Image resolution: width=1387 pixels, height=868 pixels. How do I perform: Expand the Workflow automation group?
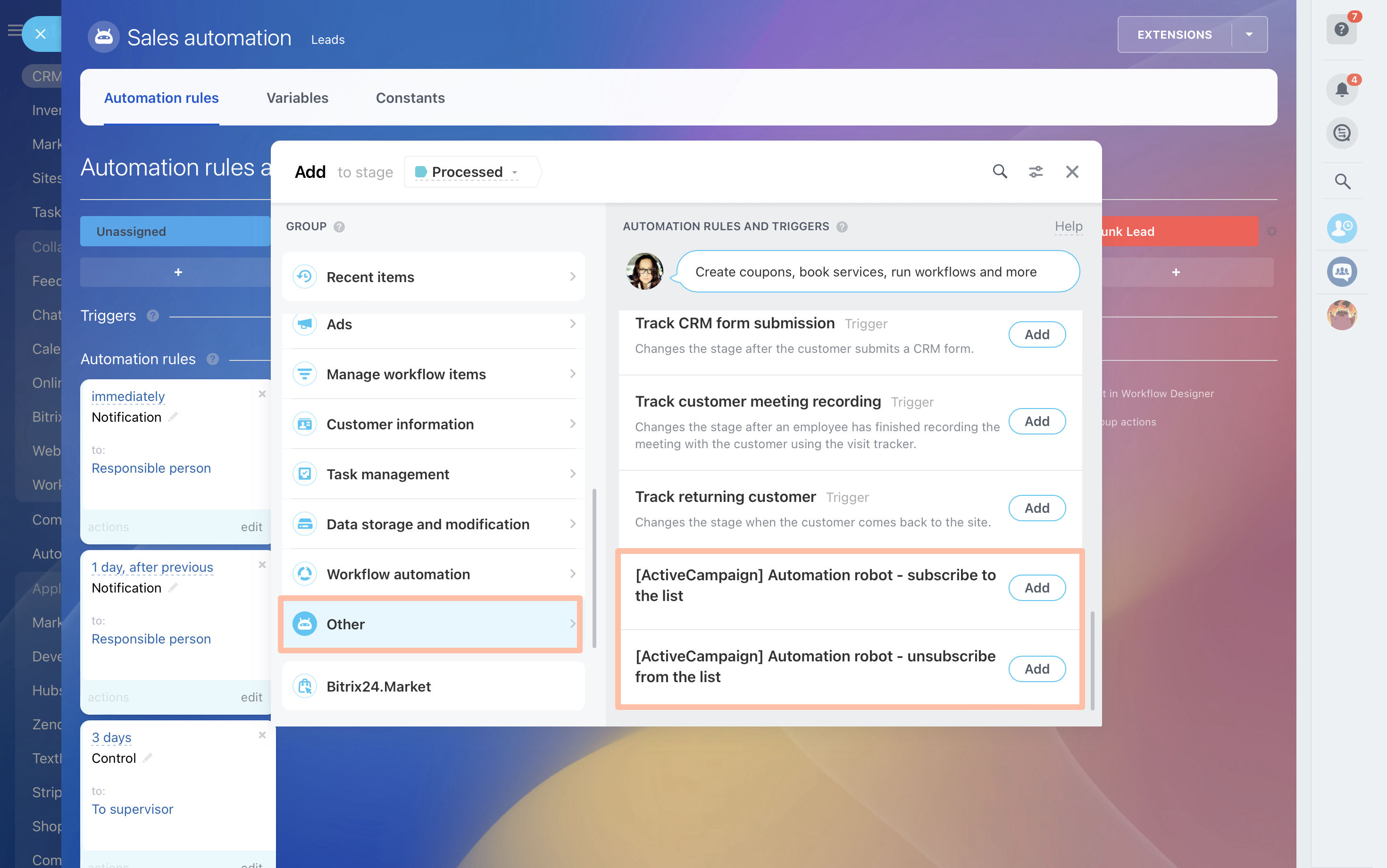[434, 574]
